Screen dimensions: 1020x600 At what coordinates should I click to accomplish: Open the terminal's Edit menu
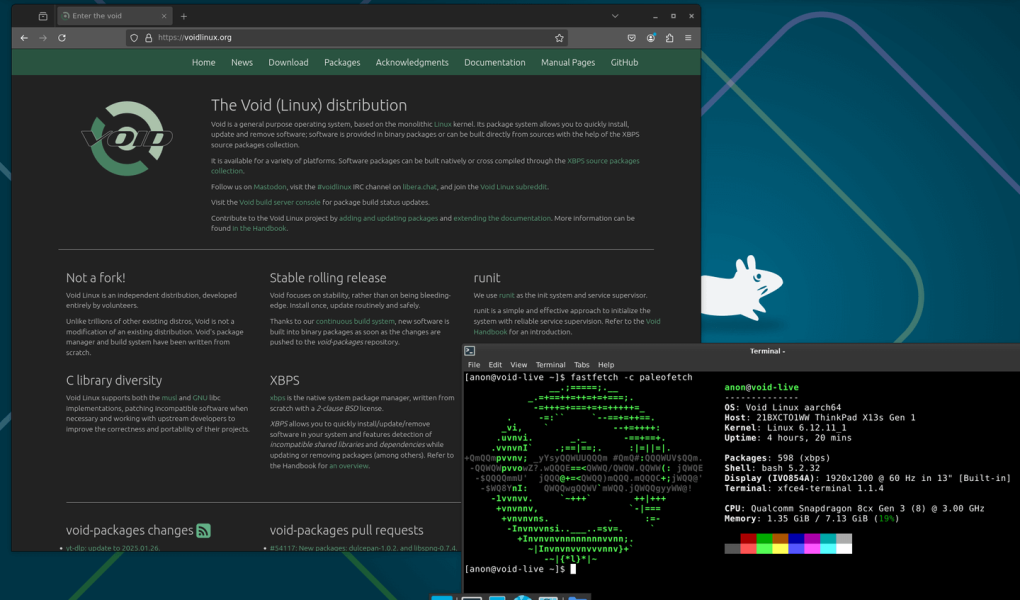(495, 365)
